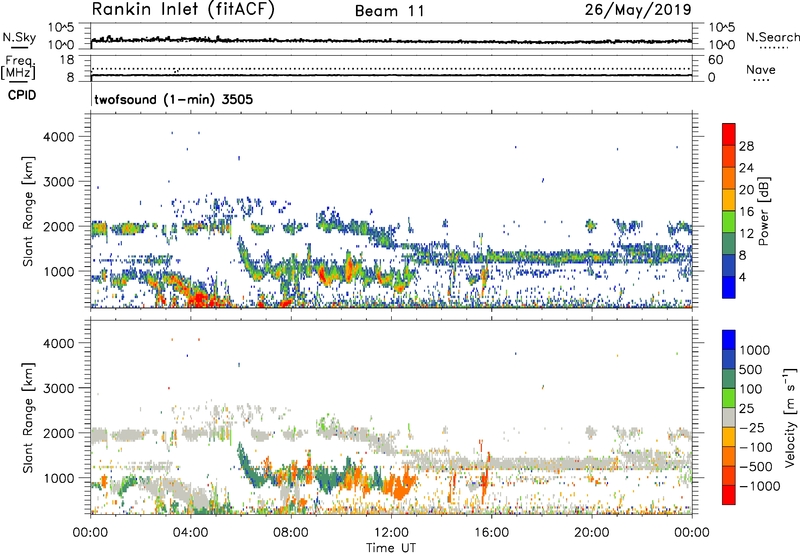The image size is (800, 554).
Task: Click the frequency axis value '18'
Action: [x=67, y=60]
